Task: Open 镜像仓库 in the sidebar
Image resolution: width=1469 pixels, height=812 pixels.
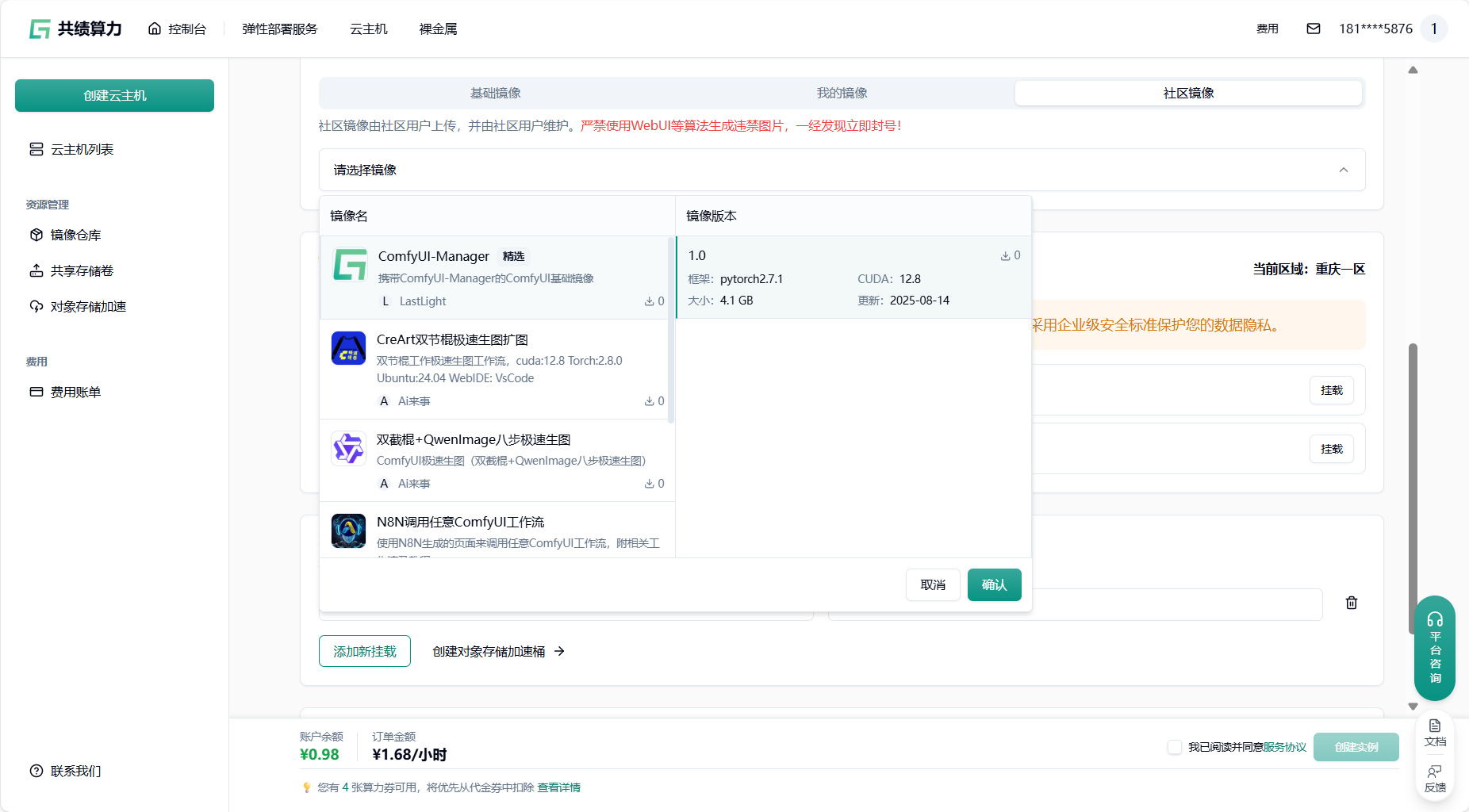Action: pyautogui.click(x=65, y=235)
